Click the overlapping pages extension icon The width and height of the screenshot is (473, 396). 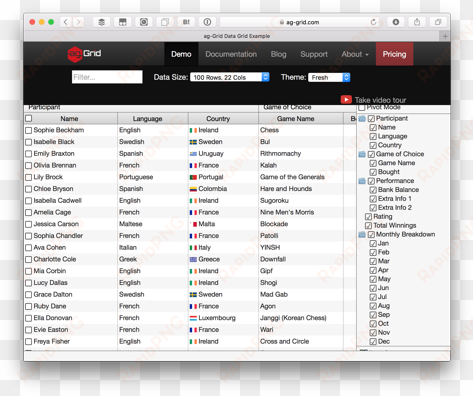click(165, 22)
